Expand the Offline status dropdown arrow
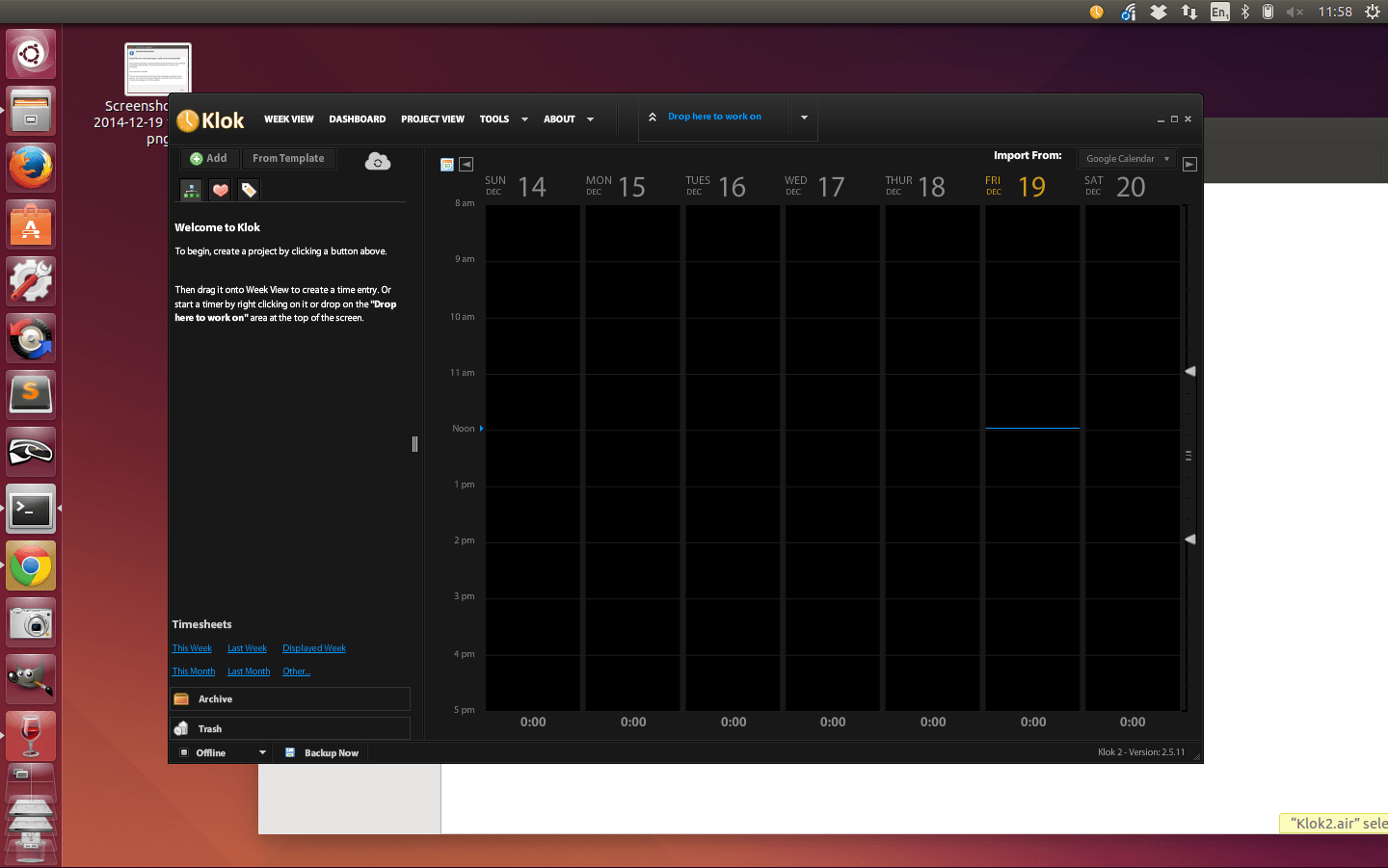 262,752
